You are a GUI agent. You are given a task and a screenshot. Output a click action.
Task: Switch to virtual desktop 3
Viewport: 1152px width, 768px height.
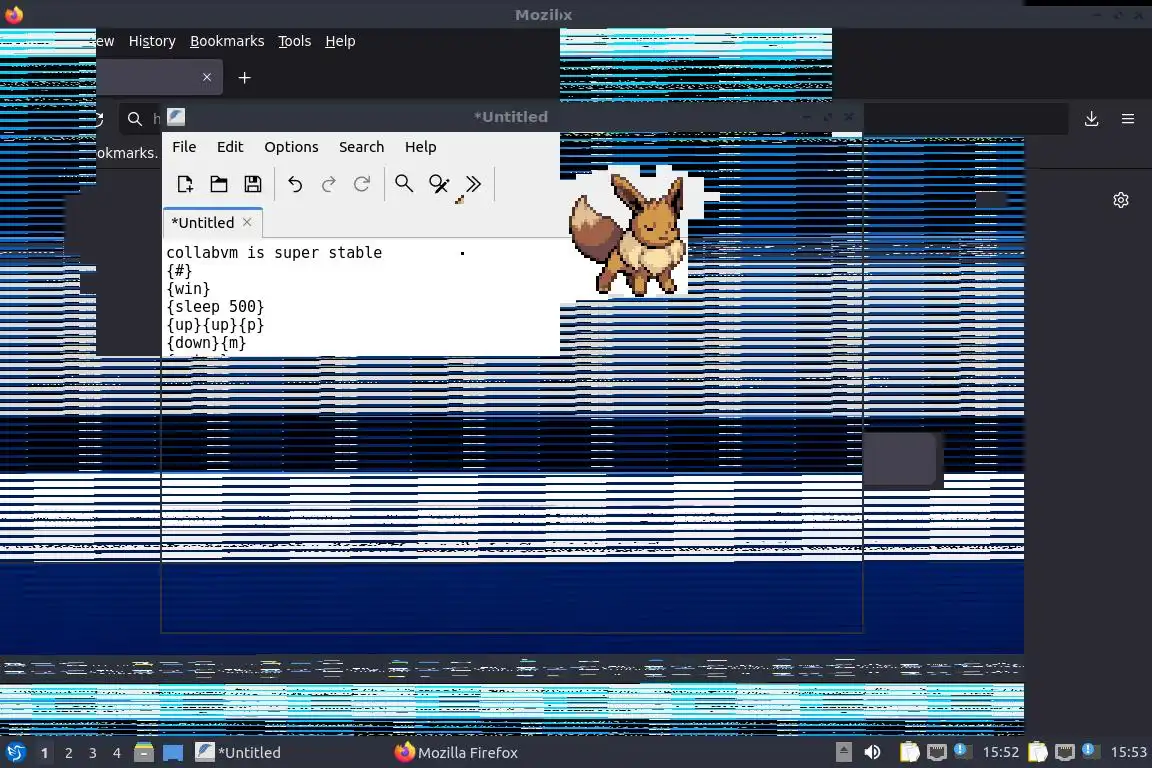click(93, 753)
